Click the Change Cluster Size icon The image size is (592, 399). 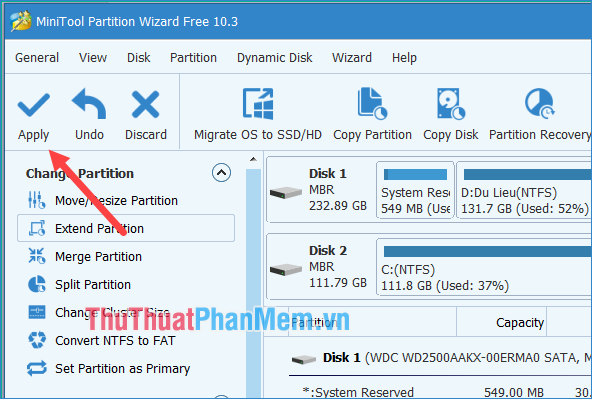click(x=37, y=312)
